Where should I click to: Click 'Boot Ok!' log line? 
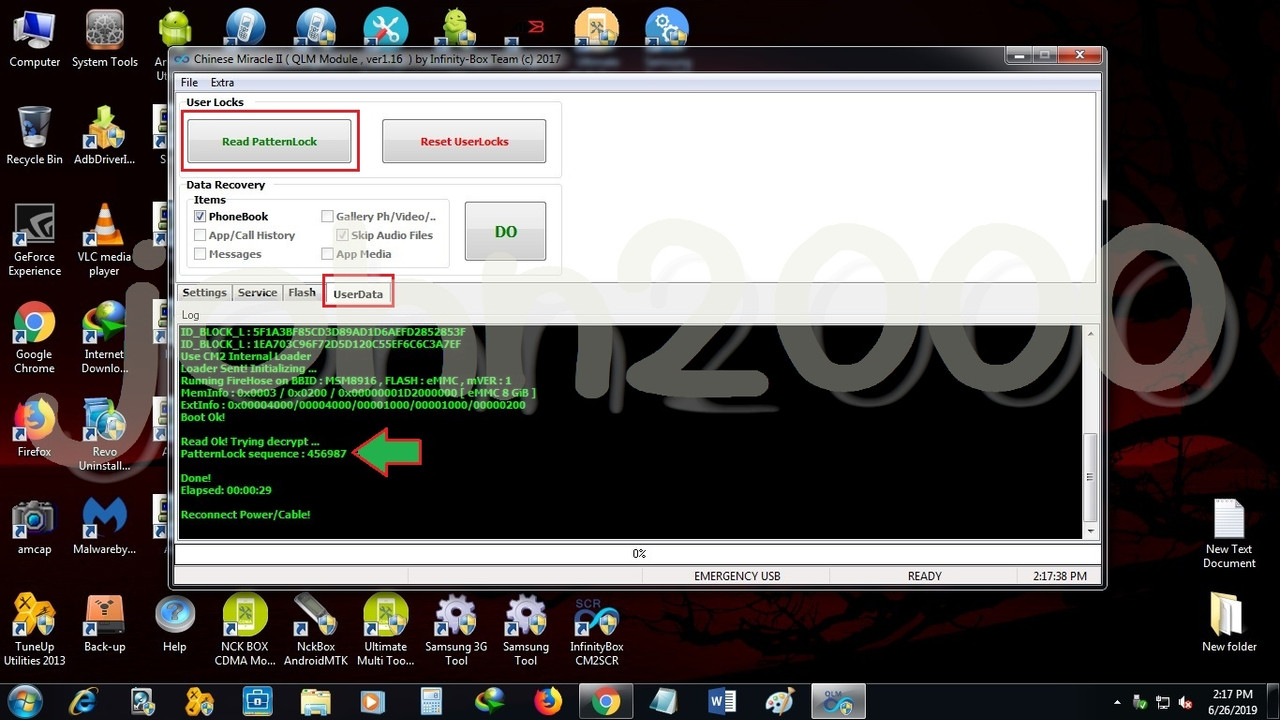(x=203, y=417)
